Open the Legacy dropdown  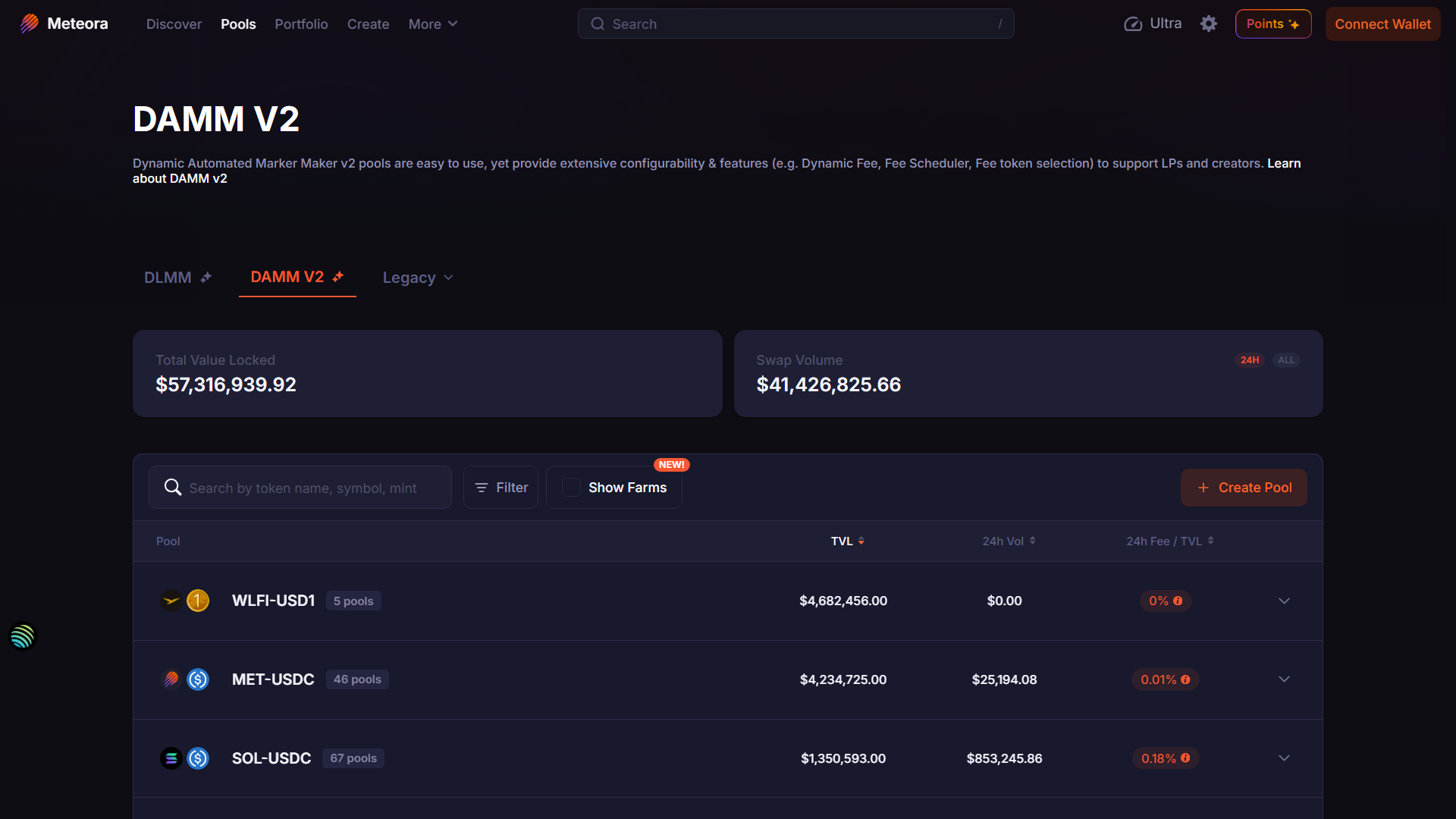pos(417,278)
